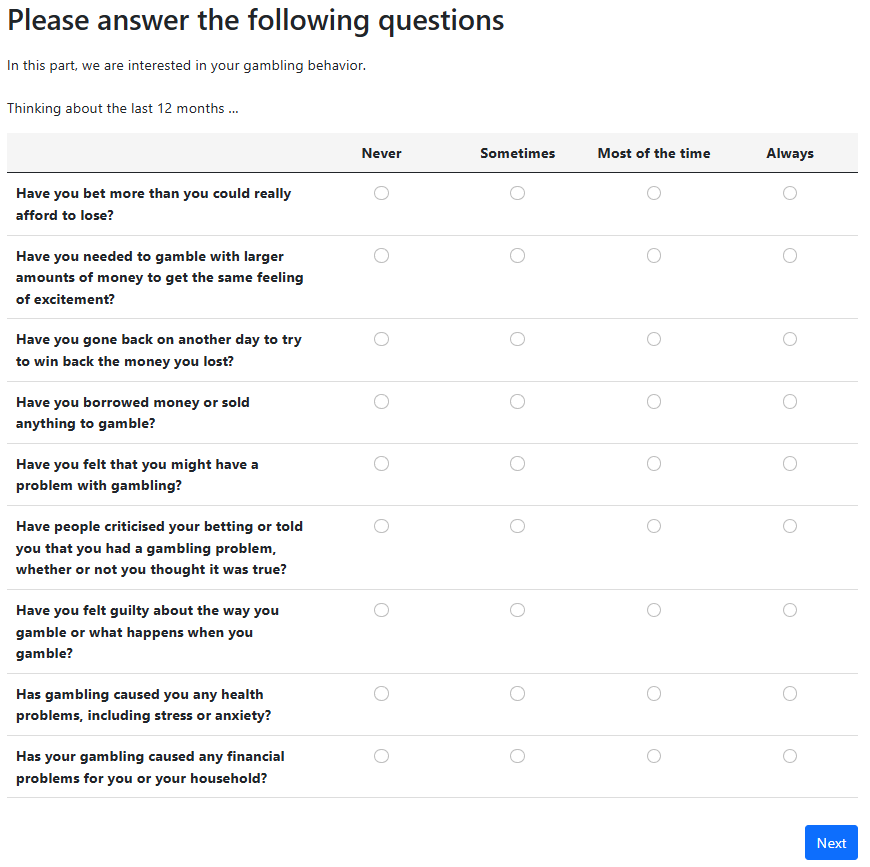Choose Sometimes for bet more than afford to lose

click(x=517, y=193)
